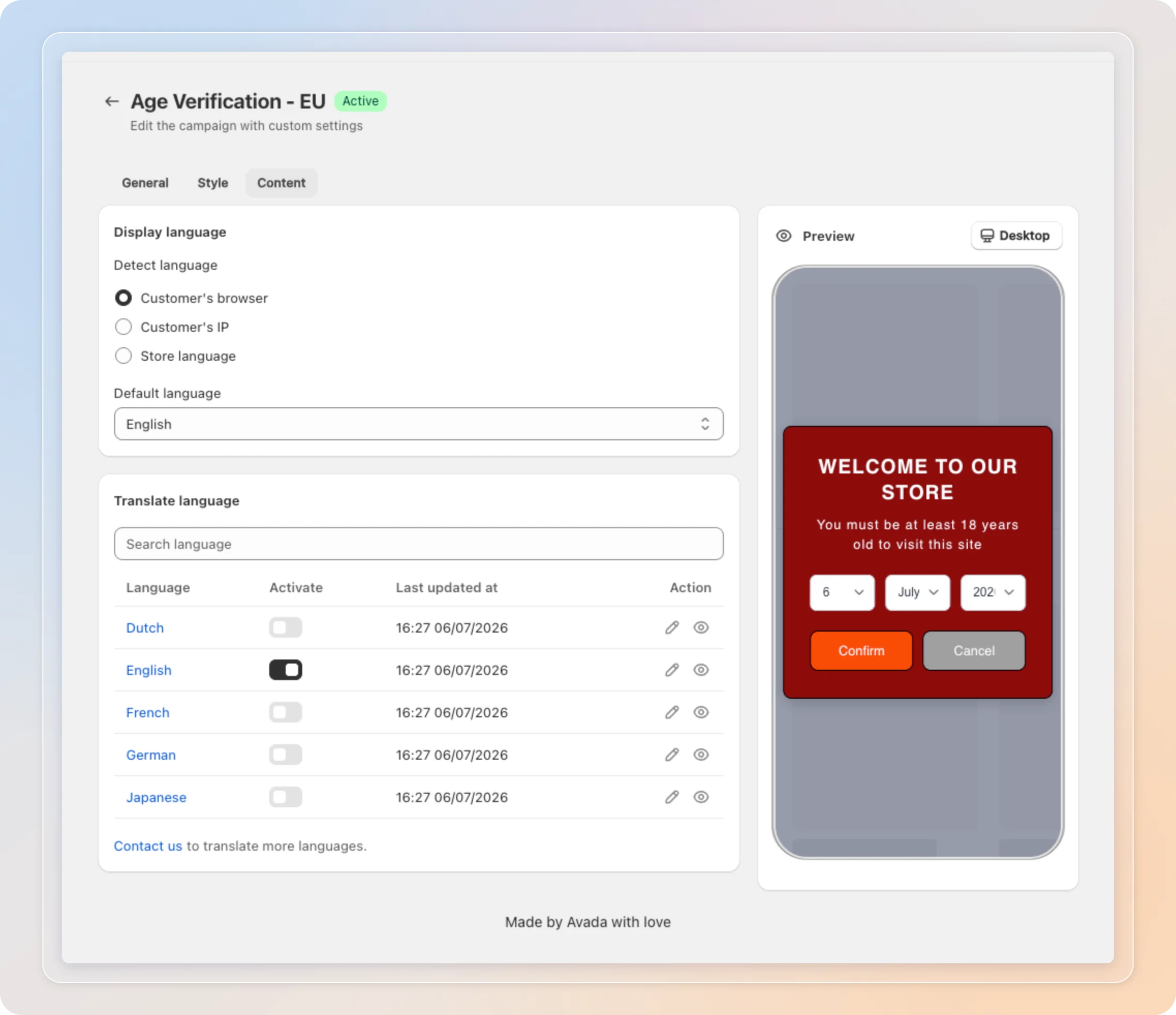Activate the German language toggle
The height and width of the screenshot is (1015, 1176).
[x=286, y=755]
